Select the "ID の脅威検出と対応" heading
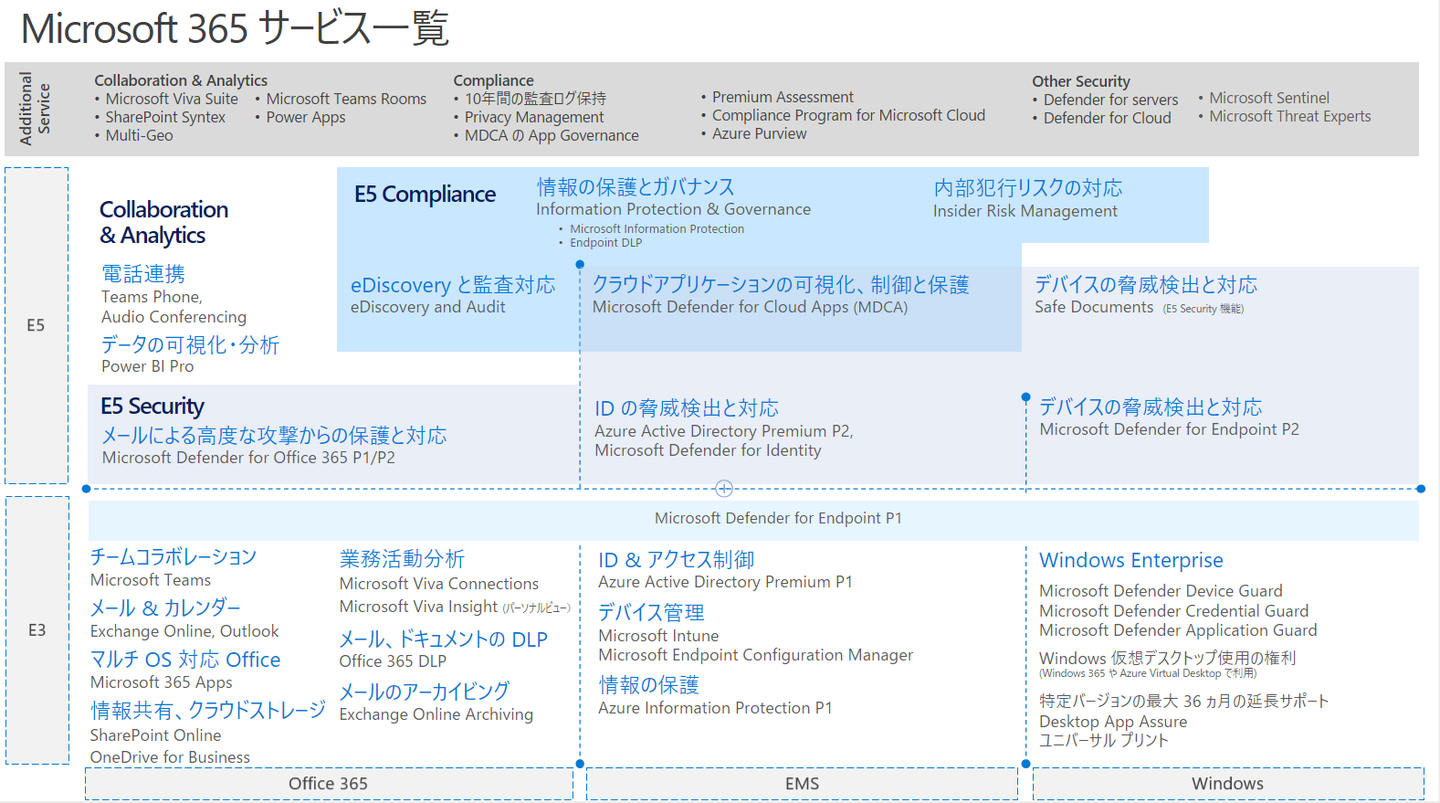1440x803 pixels. point(687,408)
